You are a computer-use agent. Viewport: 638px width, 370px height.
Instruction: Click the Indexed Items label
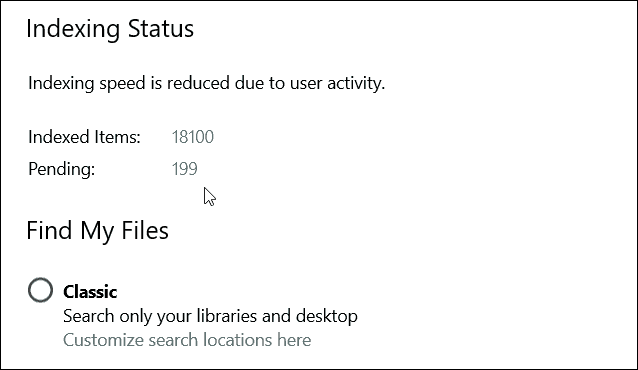(x=84, y=137)
